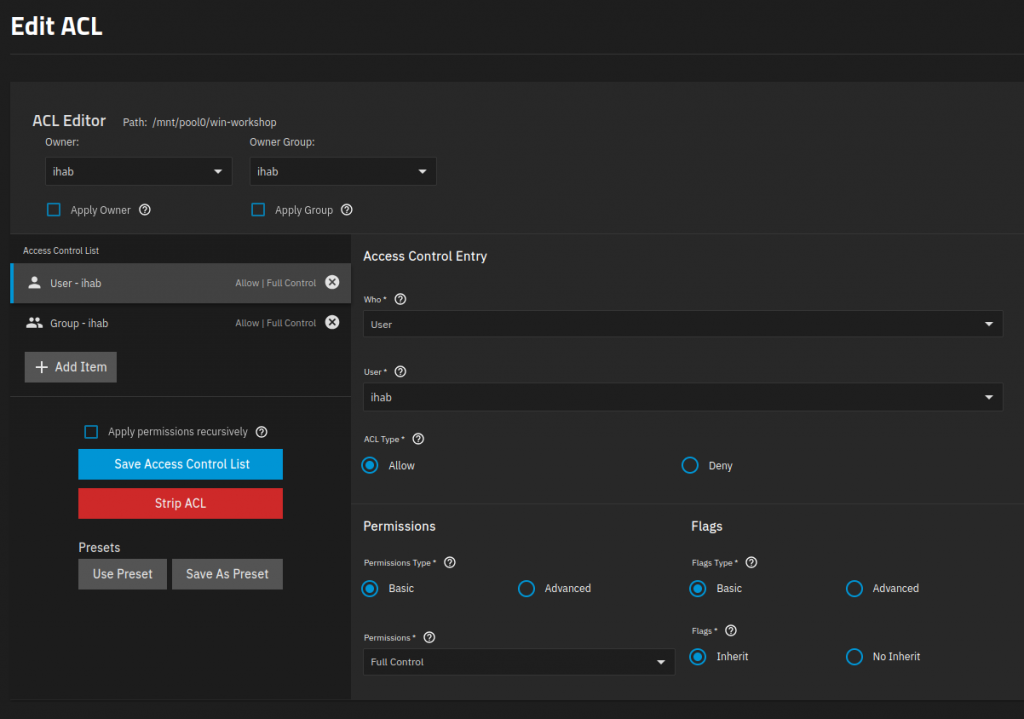Viewport: 1024px width, 719px height.
Task: Open help for Apply permissions recursively
Action: [262, 432]
